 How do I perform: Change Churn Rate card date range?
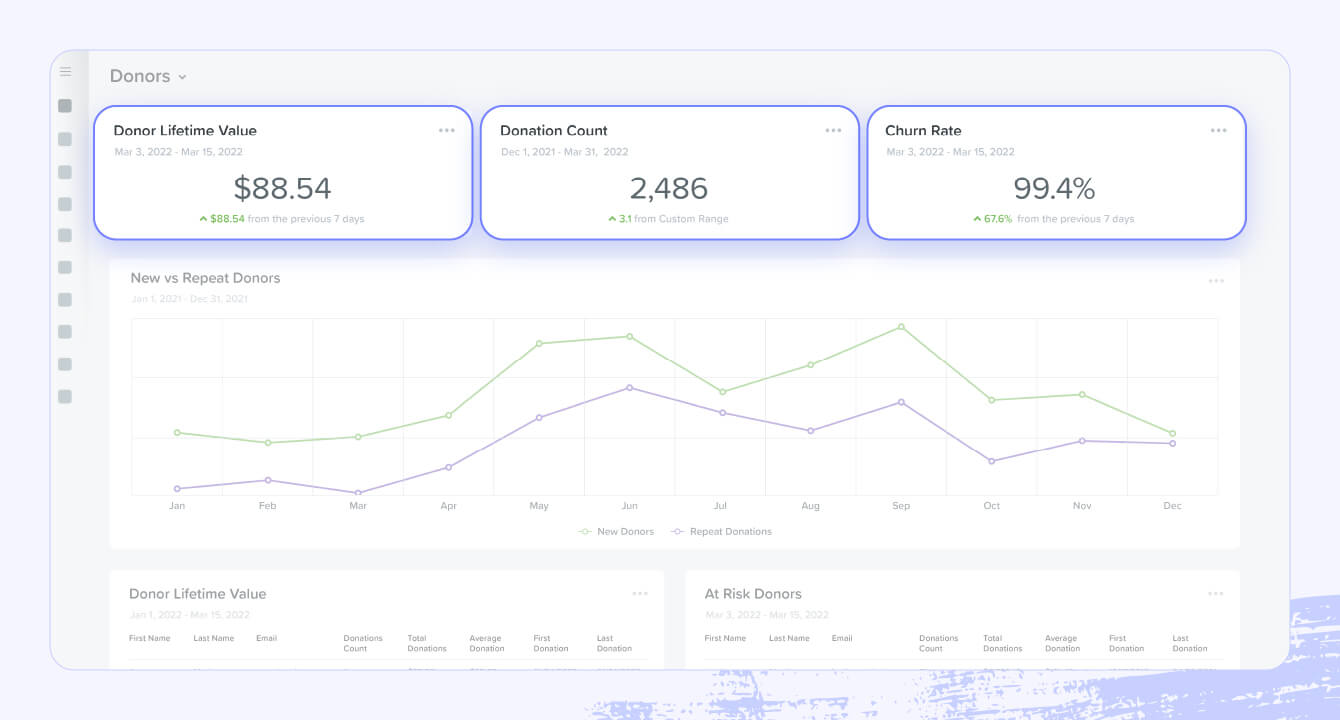(x=950, y=152)
